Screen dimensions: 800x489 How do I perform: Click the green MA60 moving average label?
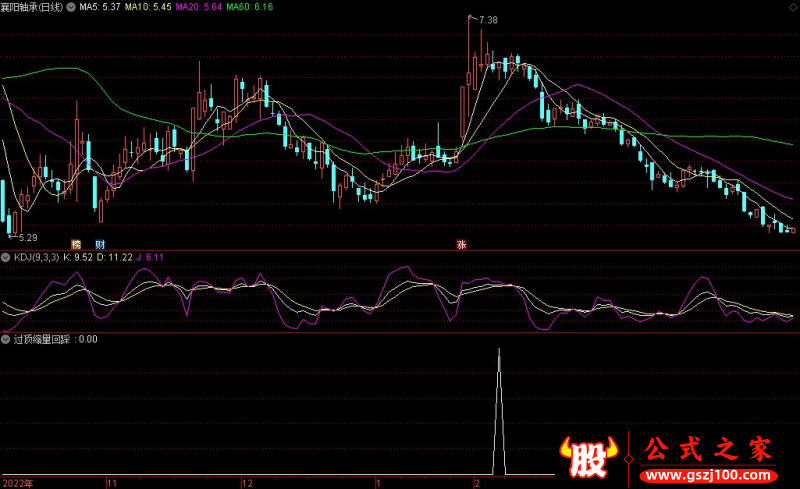coord(249,7)
